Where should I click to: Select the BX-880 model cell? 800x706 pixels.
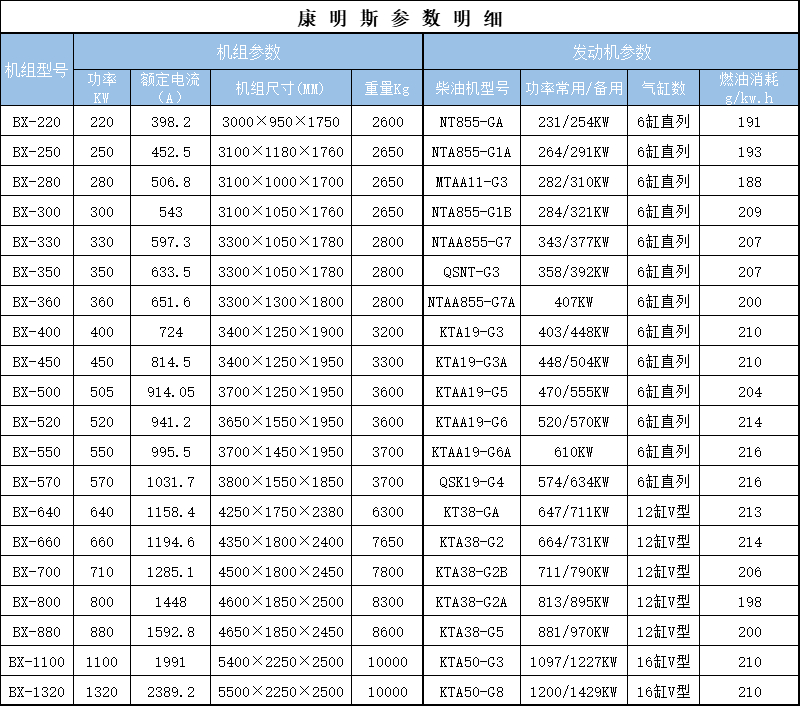(x=37, y=632)
